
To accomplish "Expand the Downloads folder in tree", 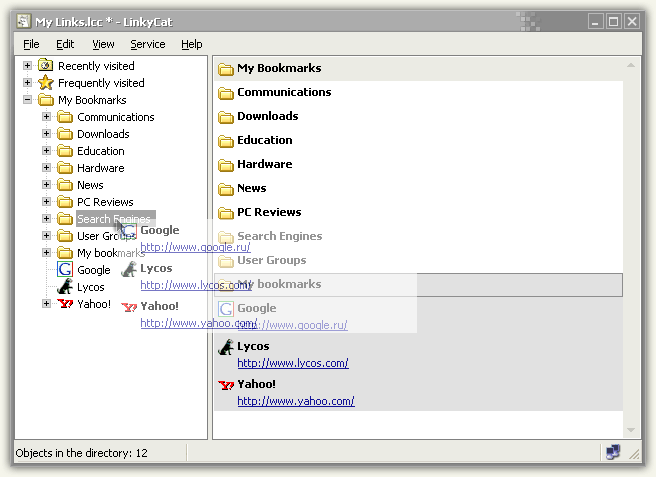I will click(46, 134).
